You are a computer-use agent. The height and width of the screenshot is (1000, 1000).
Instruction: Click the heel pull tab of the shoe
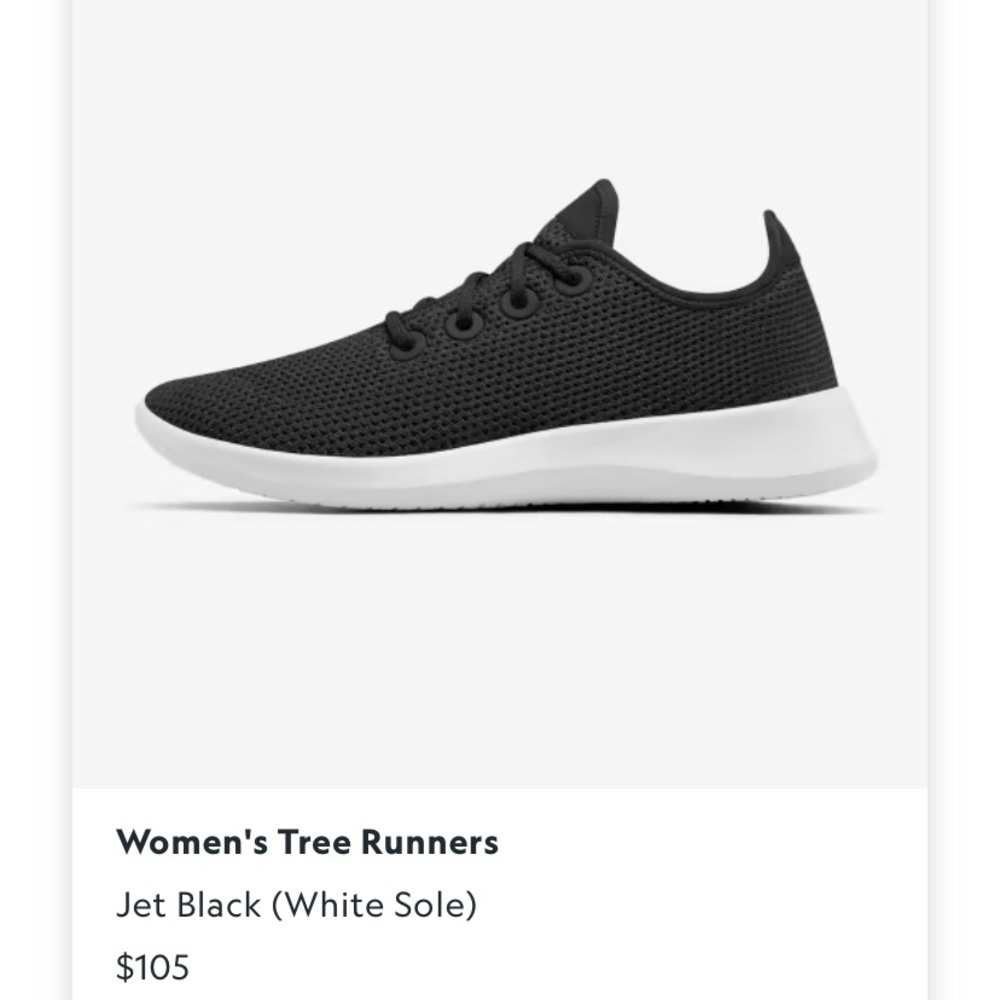[x=781, y=239]
